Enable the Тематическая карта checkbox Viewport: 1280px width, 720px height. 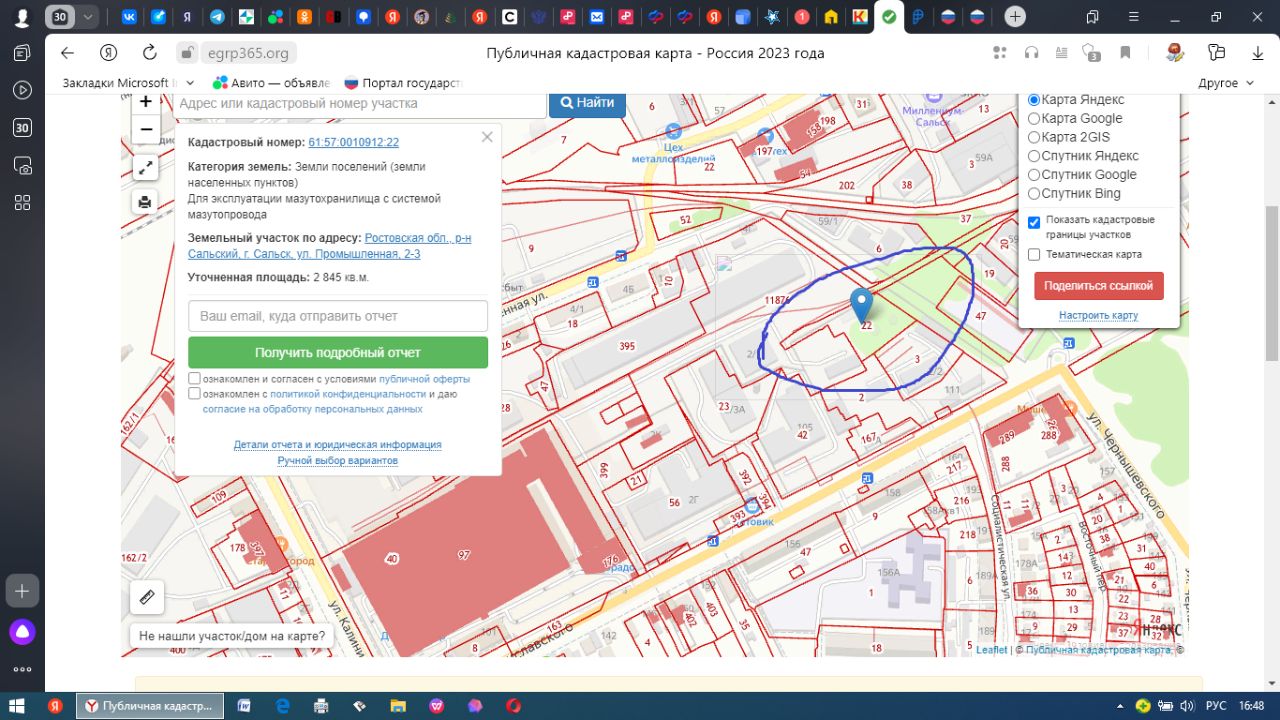coord(1034,255)
